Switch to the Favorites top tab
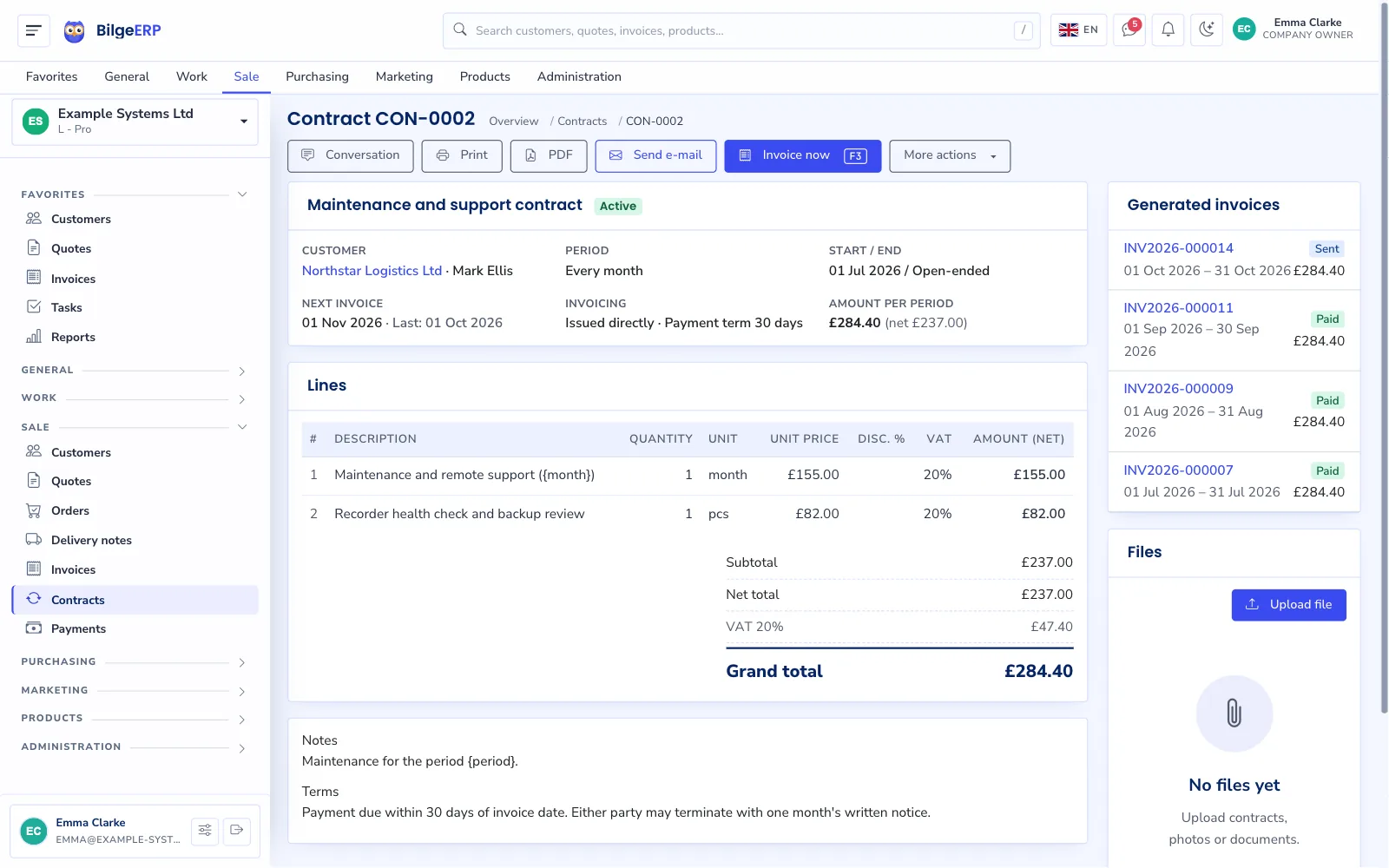Screen dimensions: 1389x868 click(51, 76)
